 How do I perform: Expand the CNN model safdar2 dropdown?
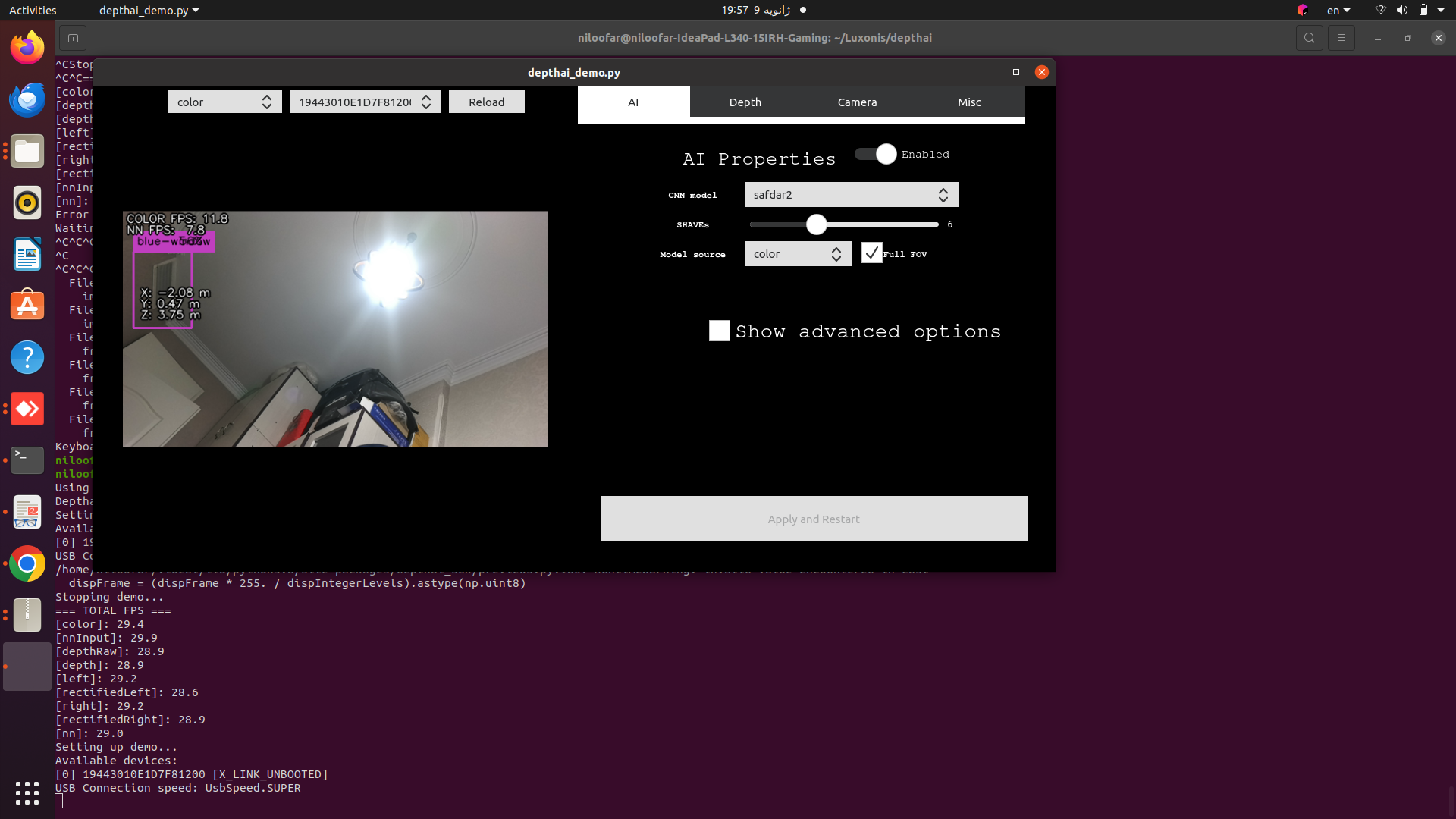pyautogui.click(x=851, y=195)
